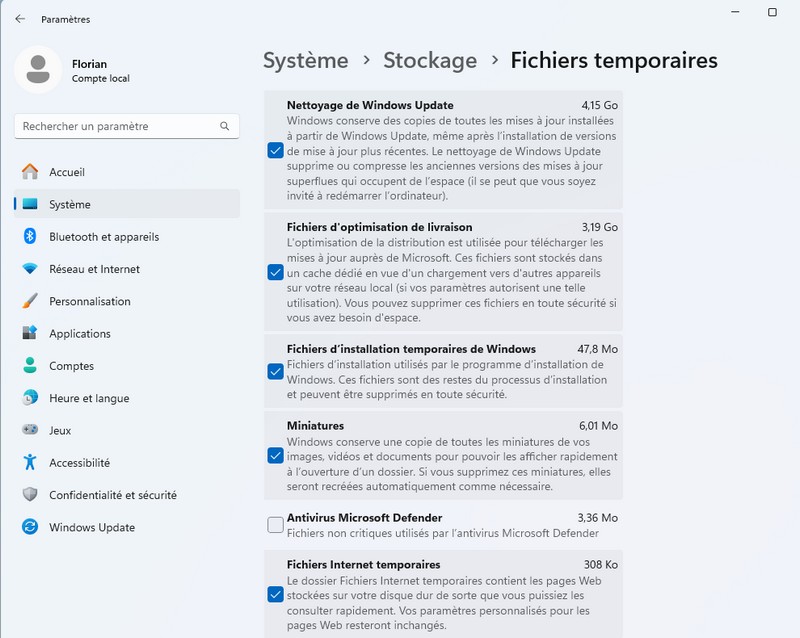Click the Applications icon in sidebar
This screenshot has width=800, height=638.
click(x=30, y=333)
